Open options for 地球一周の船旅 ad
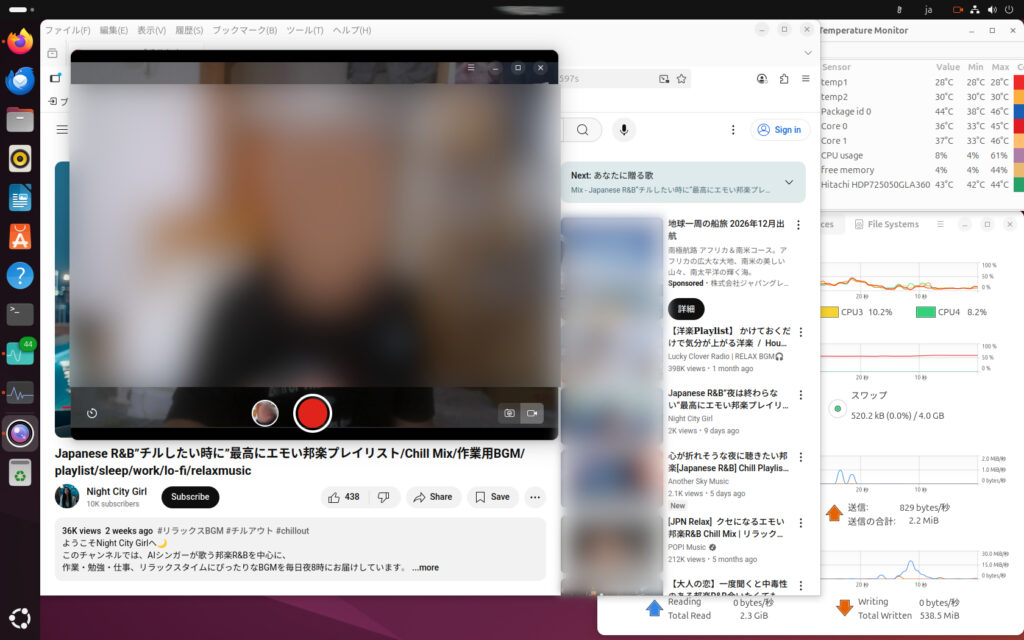 (x=798, y=225)
